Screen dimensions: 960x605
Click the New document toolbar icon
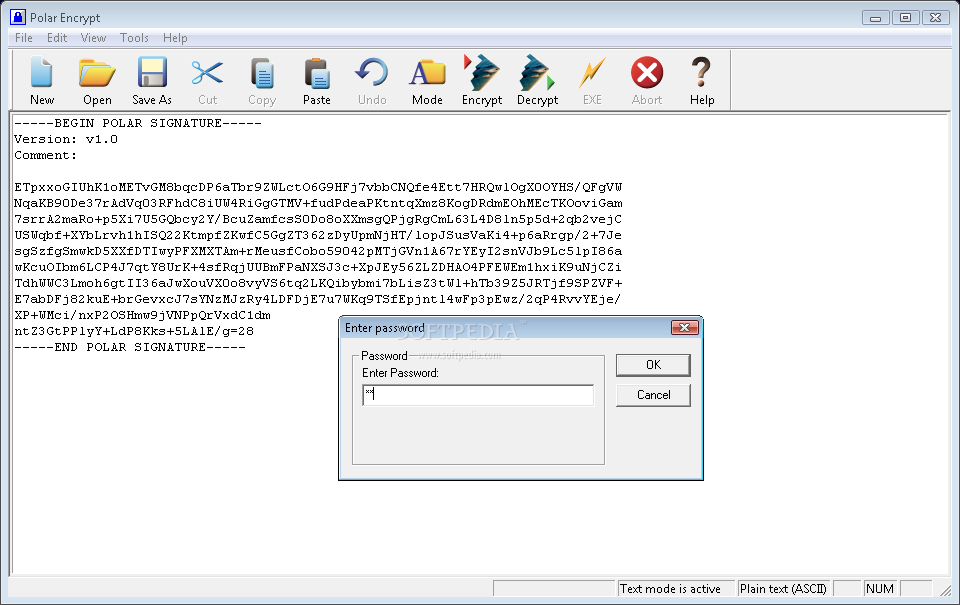click(42, 73)
